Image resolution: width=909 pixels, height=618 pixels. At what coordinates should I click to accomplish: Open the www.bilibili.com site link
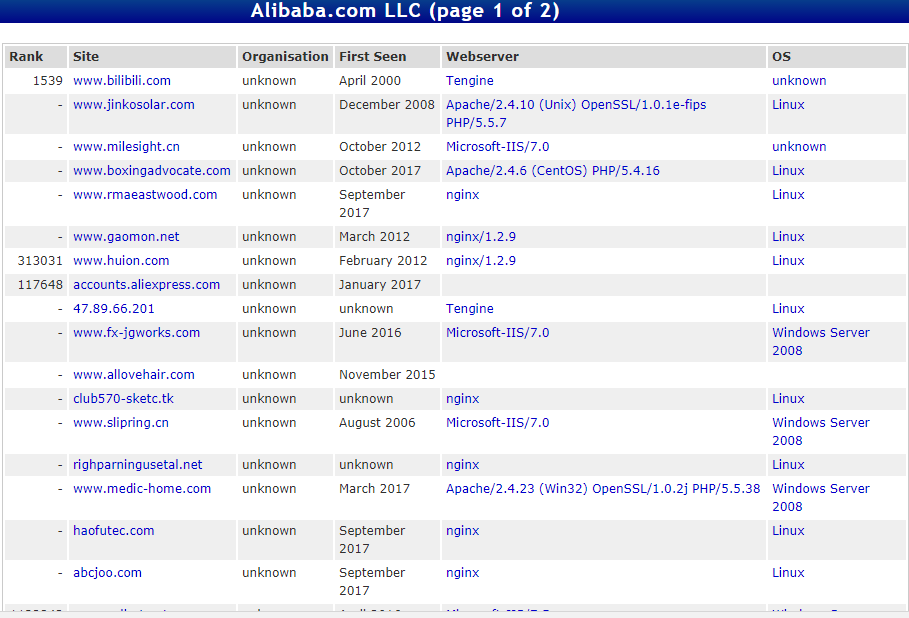click(x=122, y=81)
